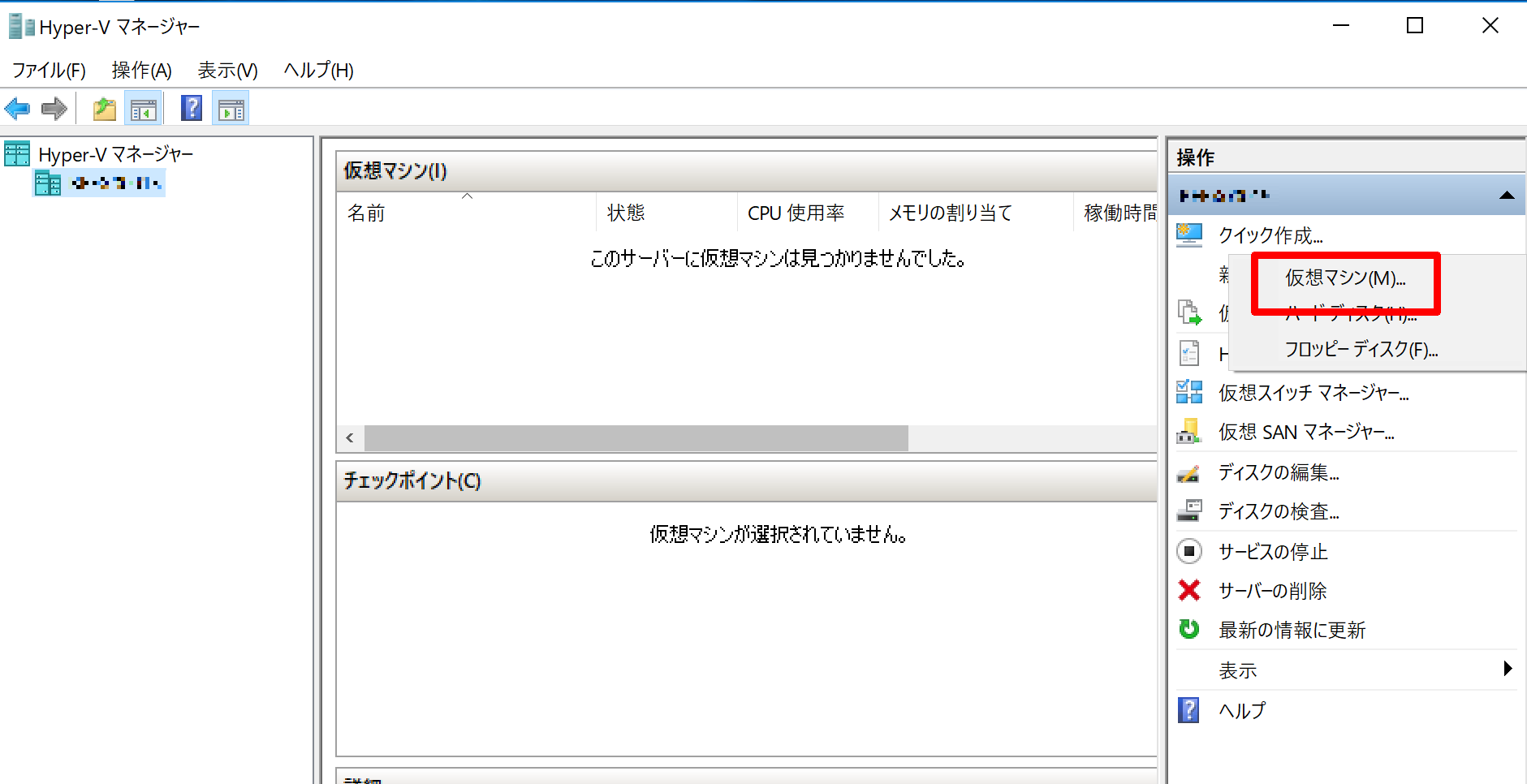The height and width of the screenshot is (784, 1527).
Task: Click the 仮想マシン(I) panel header
Action: point(747,170)
